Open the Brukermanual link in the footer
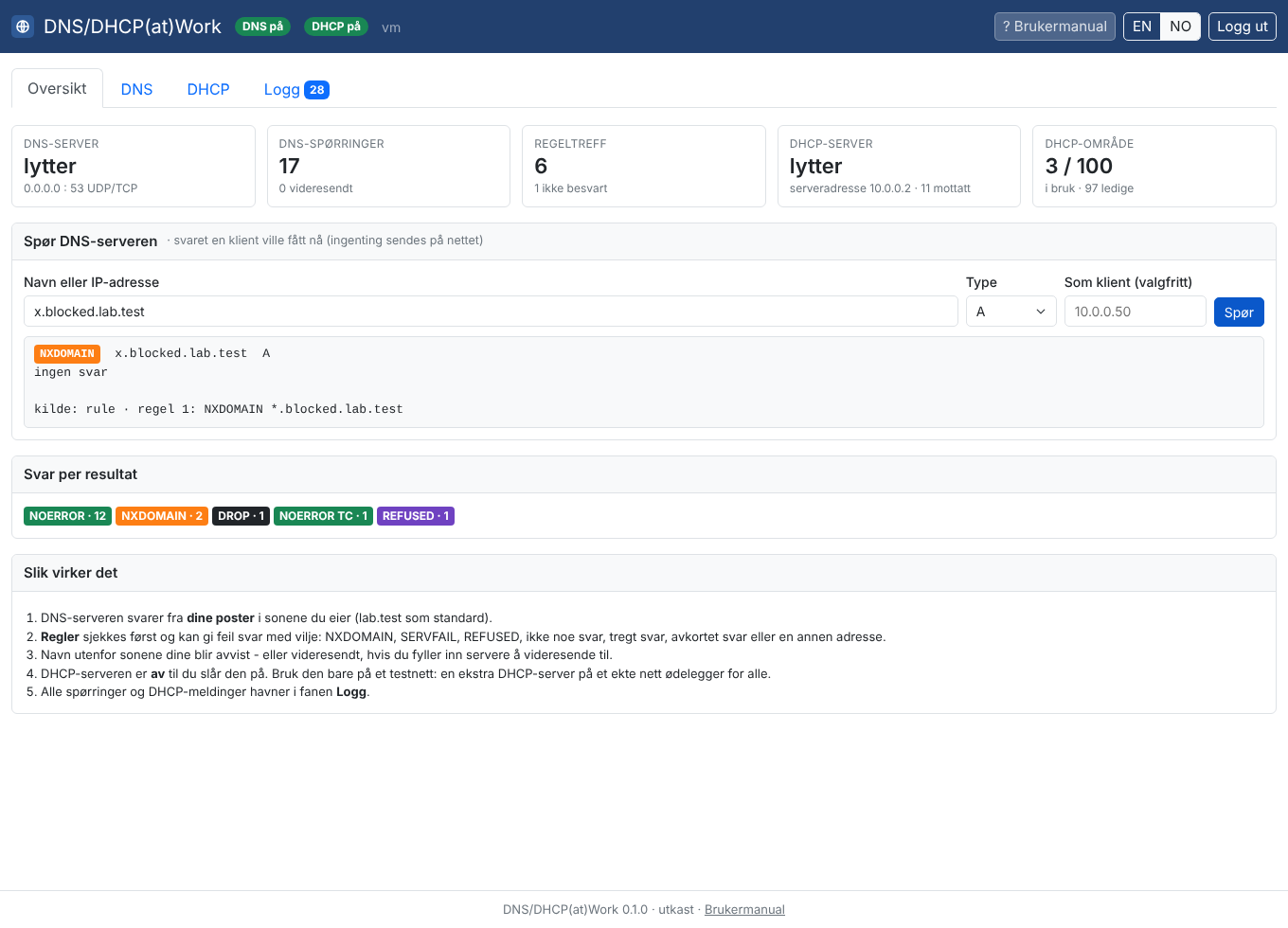Screen dimensions: 1288x928 [x=744, y=909]
